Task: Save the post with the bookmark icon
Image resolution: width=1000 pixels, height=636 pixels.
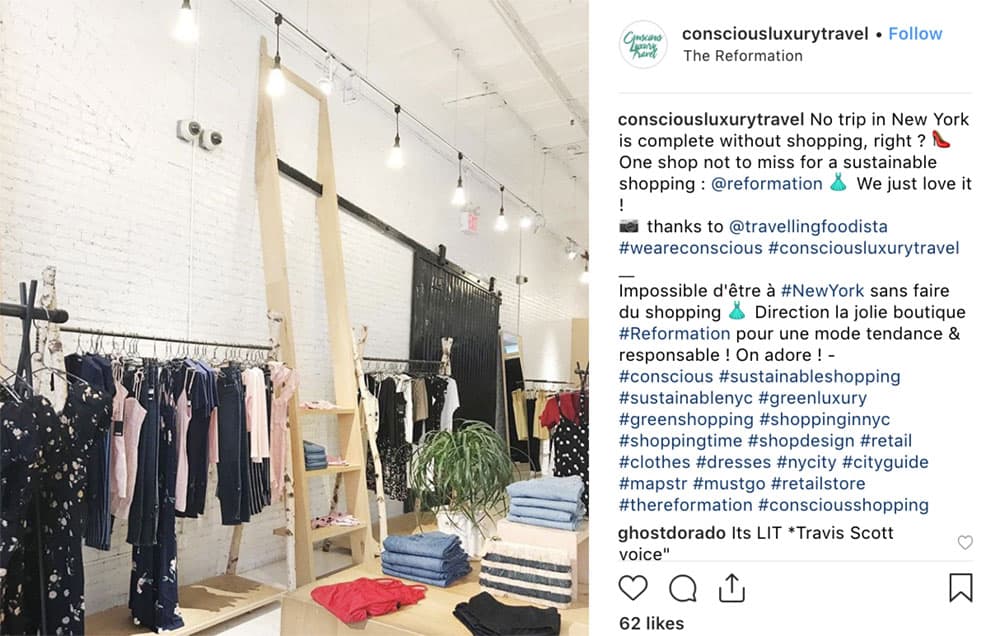Action: click(960, 588)
